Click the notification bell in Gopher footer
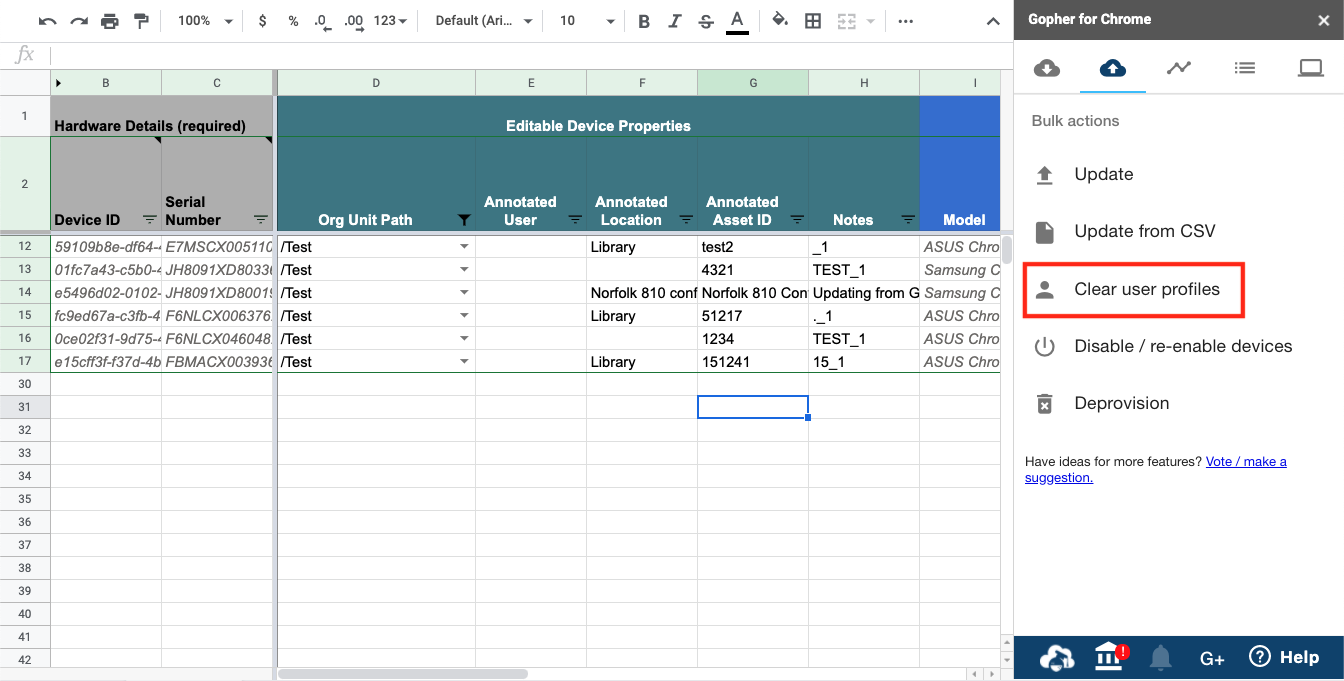 [1160, 657]
